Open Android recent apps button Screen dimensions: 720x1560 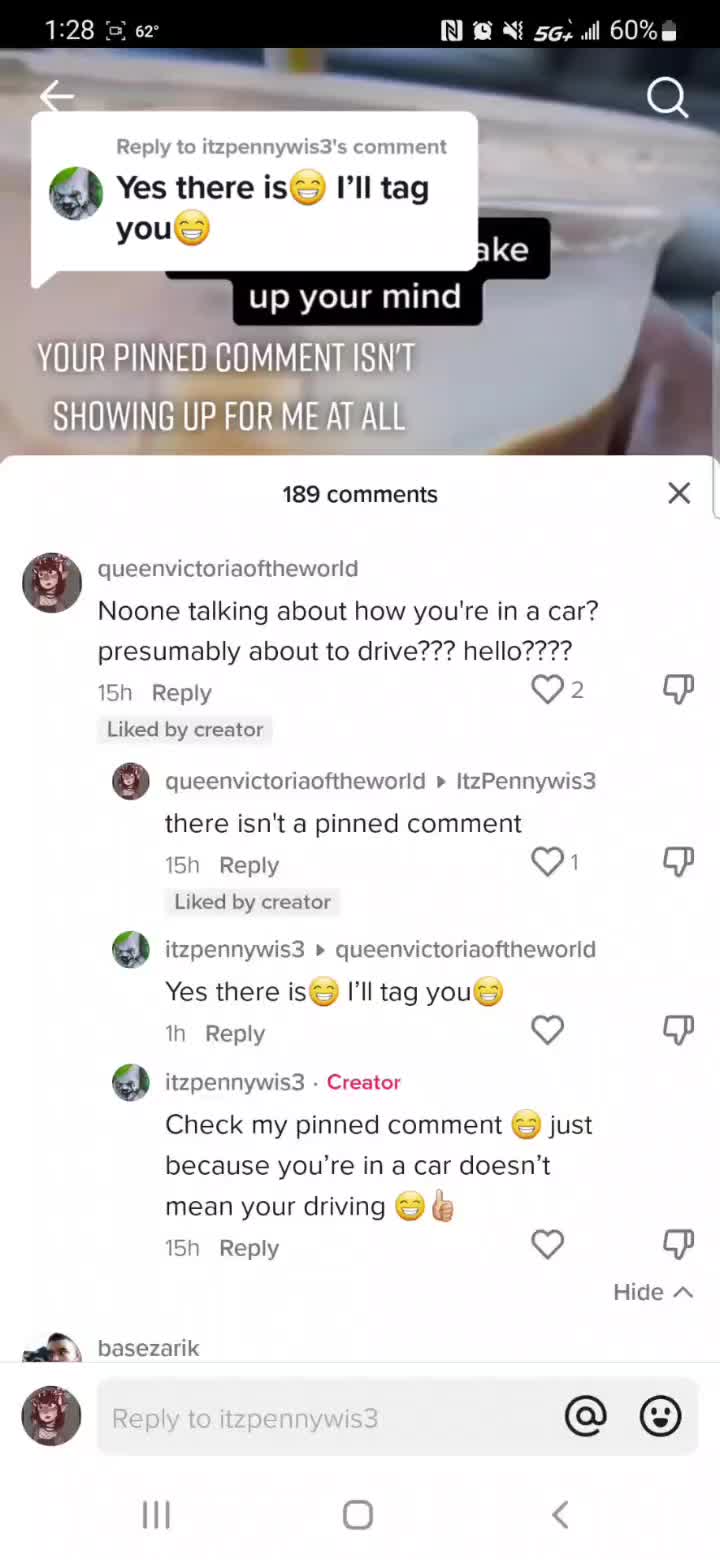tap(156, 1515)
